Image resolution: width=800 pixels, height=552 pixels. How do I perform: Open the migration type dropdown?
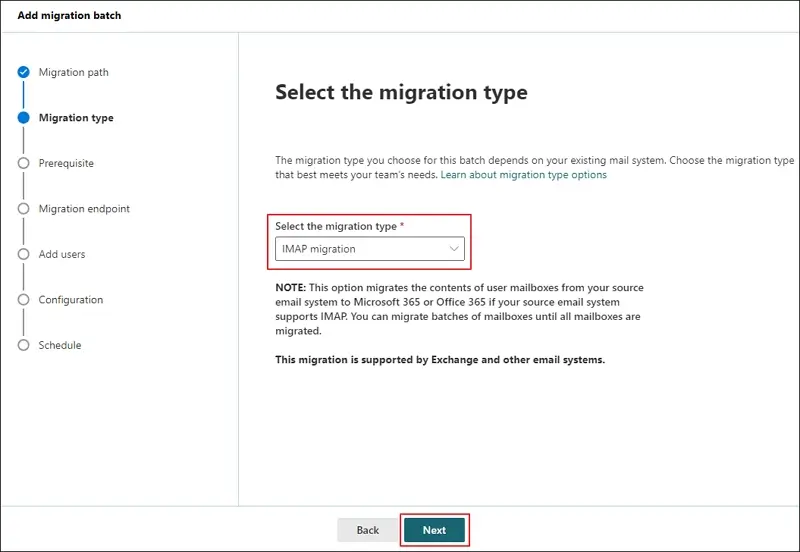coord(369,249)
